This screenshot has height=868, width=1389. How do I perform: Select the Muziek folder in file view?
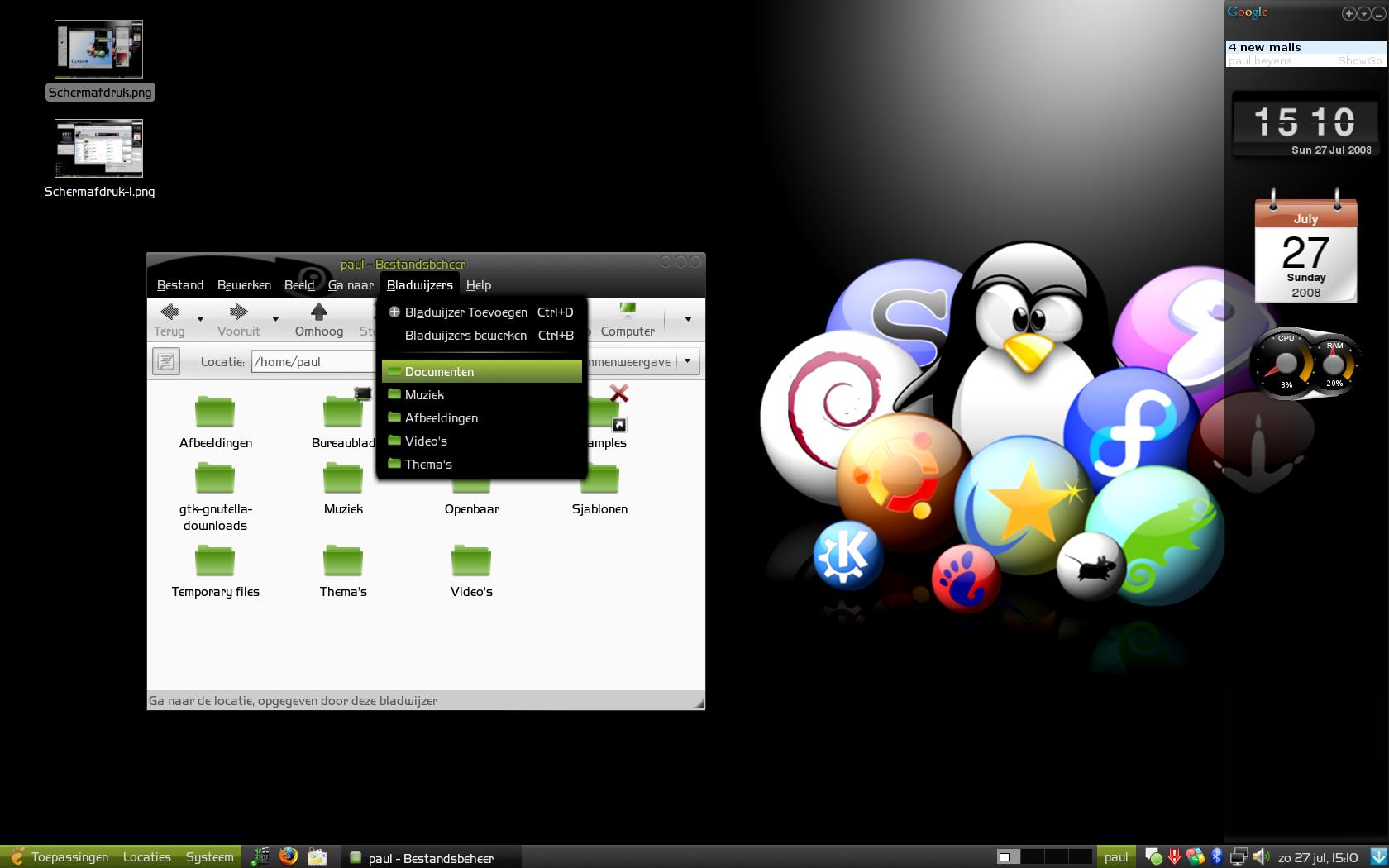click(343, 477)
